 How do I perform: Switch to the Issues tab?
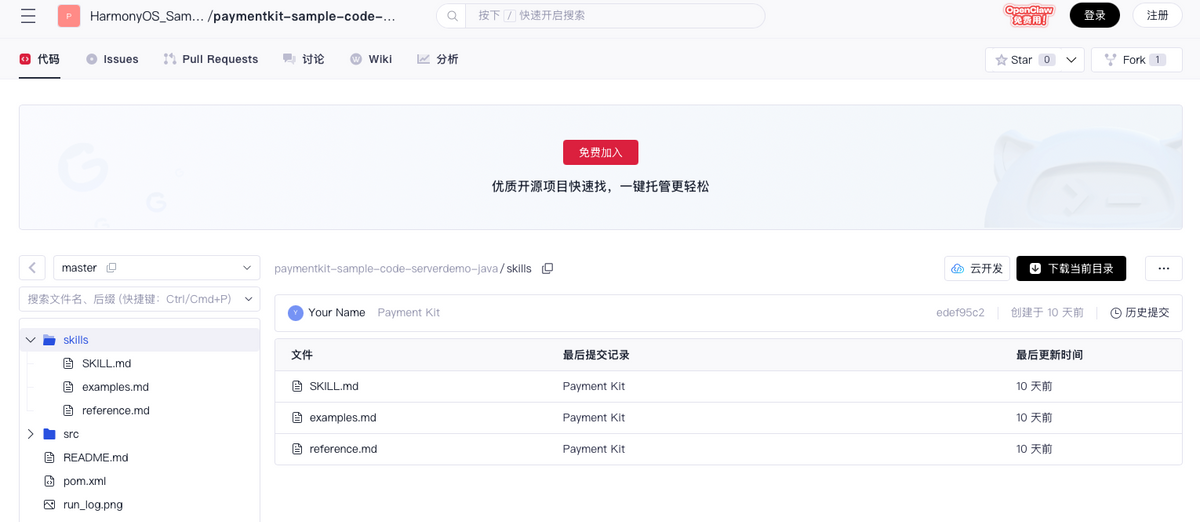pyautogui.click(x=112, y=59)
